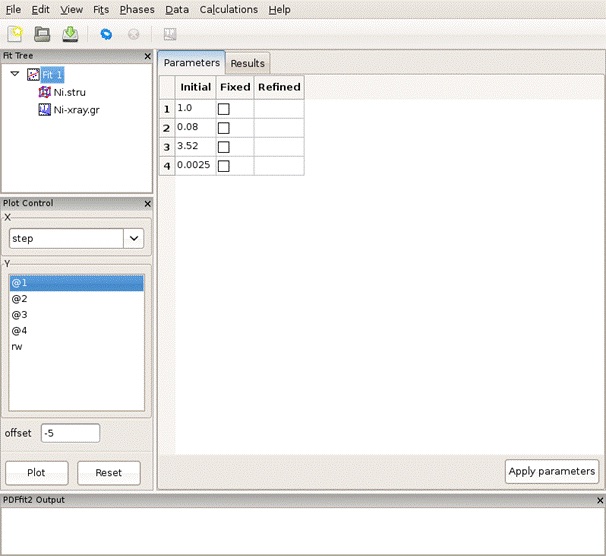Start the refinement with the blue gear icon
This screenshot has height=556, width=606.
106,34
